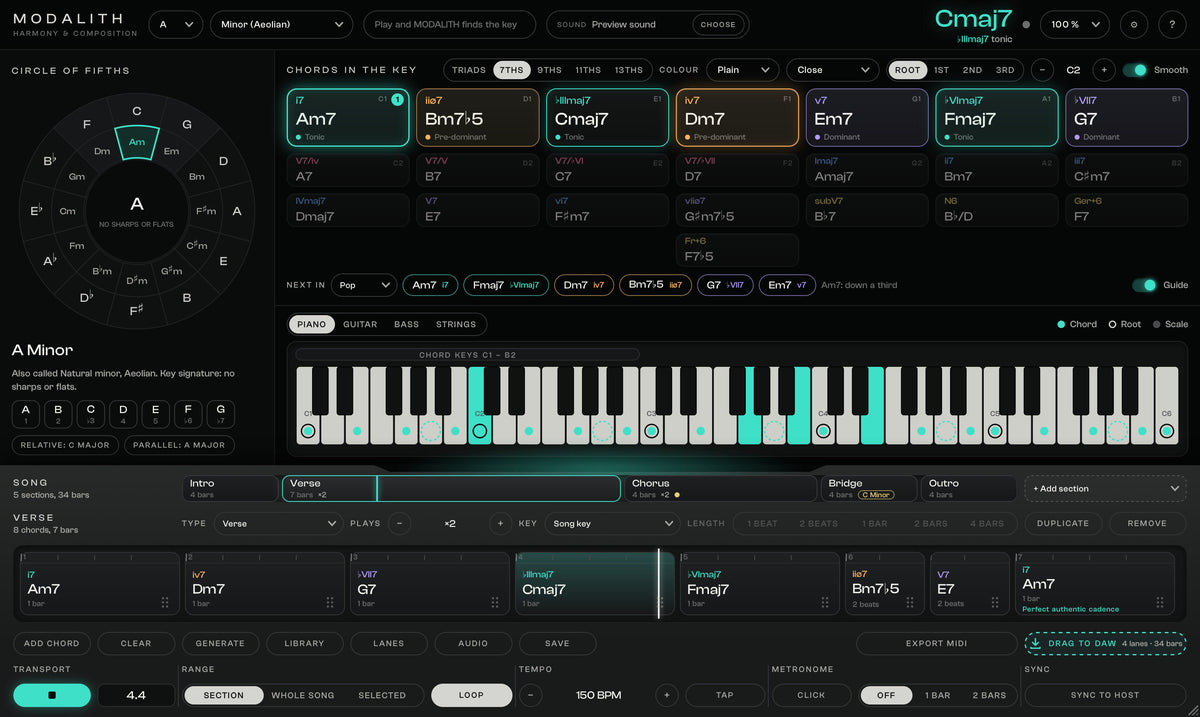The height and width of the screenshot is (717, 1200).
Task: Click the Export MIDI button
Action: click(x=937, y=643)
